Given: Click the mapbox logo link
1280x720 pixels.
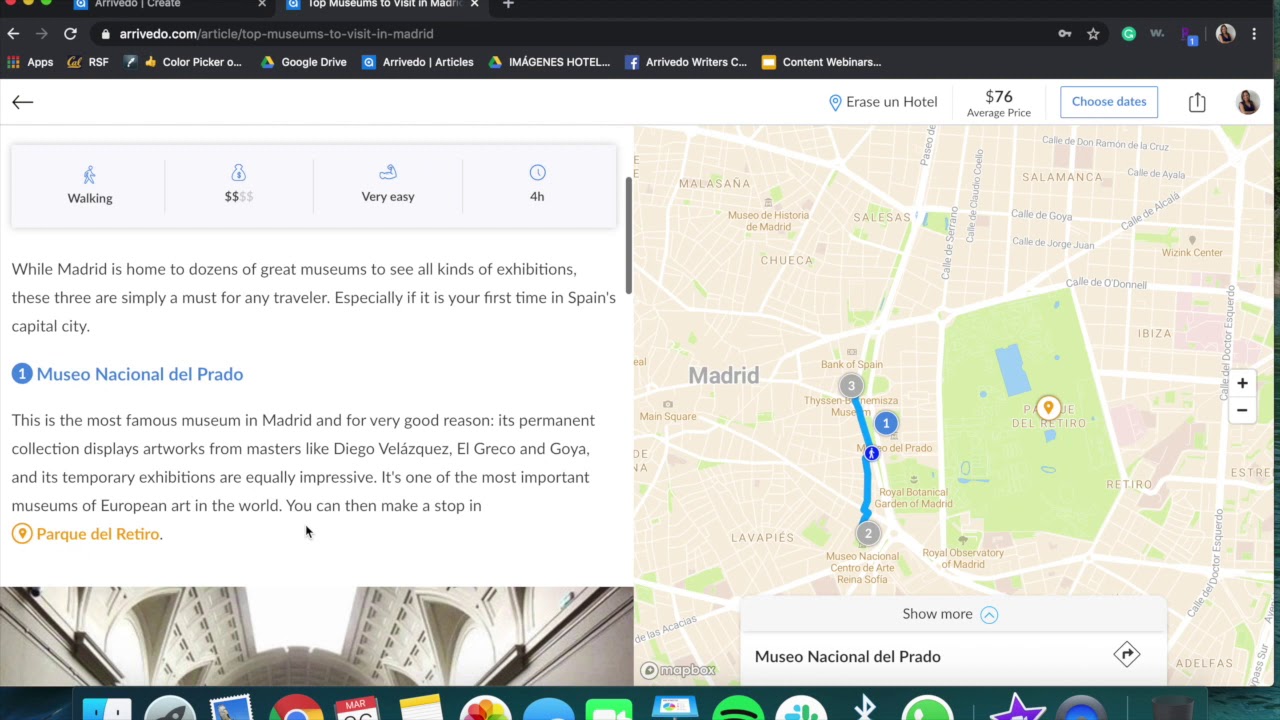Looking at the screenshot, I should tap(678, 670).
